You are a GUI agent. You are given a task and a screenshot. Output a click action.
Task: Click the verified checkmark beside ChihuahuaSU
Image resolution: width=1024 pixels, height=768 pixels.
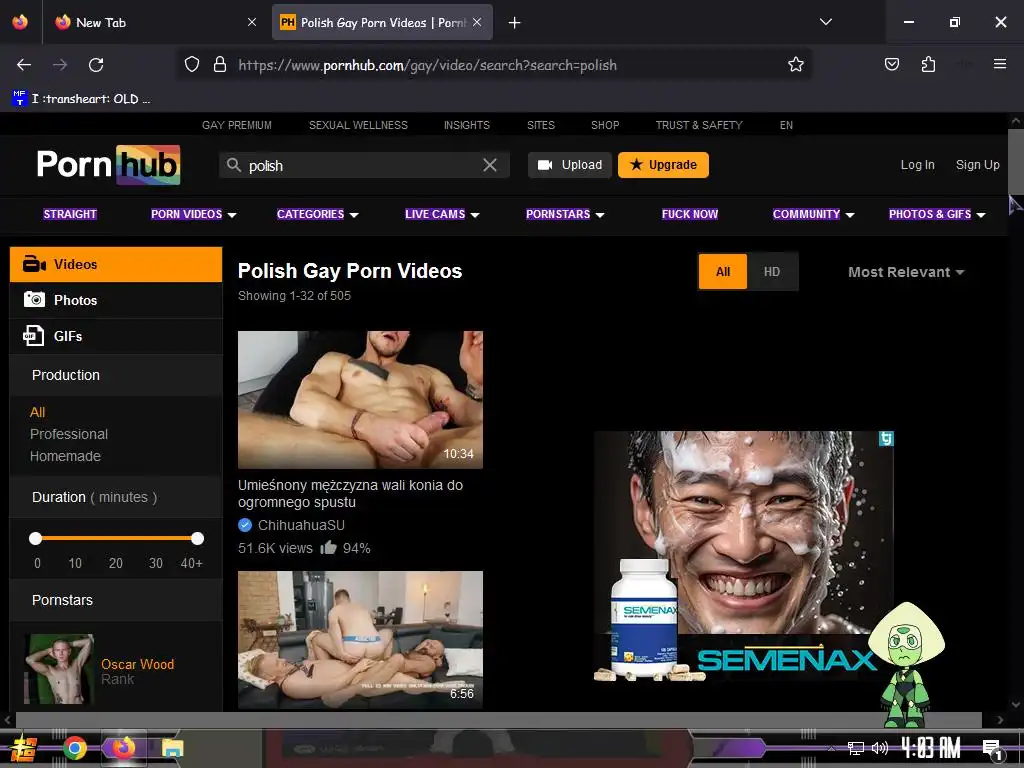pos(245,524)
